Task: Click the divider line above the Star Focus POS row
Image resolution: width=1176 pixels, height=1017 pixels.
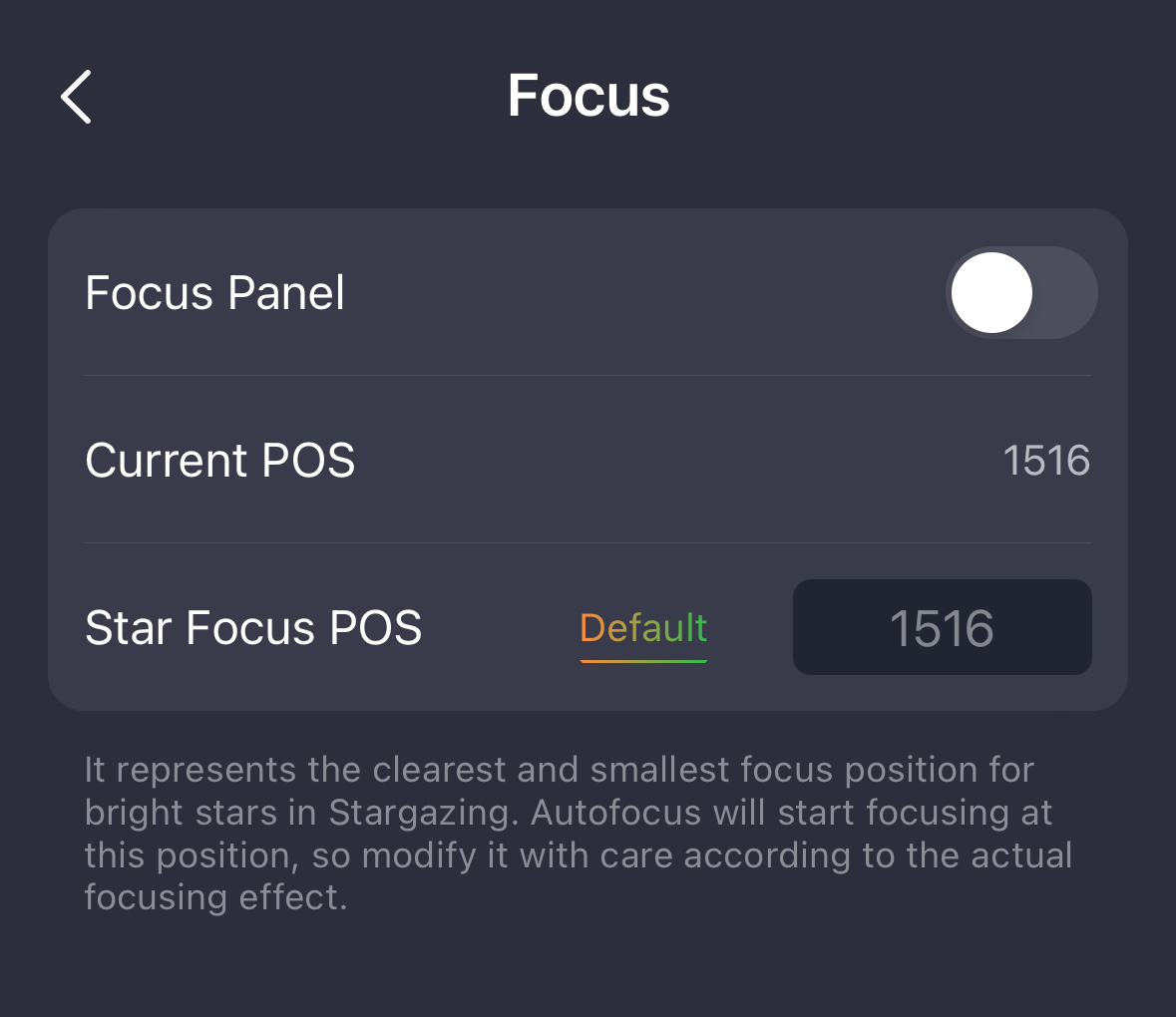Action: click(588, 543)
